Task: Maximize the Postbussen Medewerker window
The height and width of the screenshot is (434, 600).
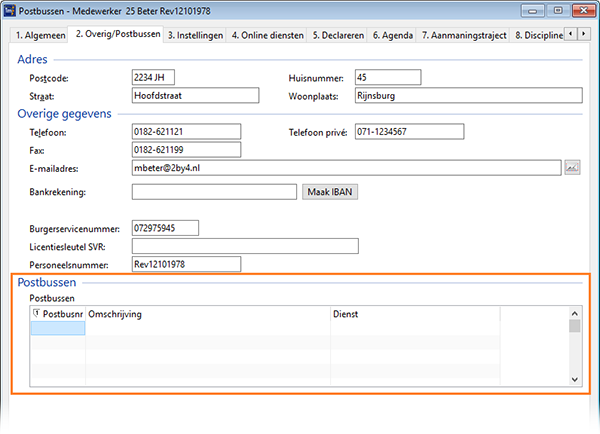Action: [558, 11]
